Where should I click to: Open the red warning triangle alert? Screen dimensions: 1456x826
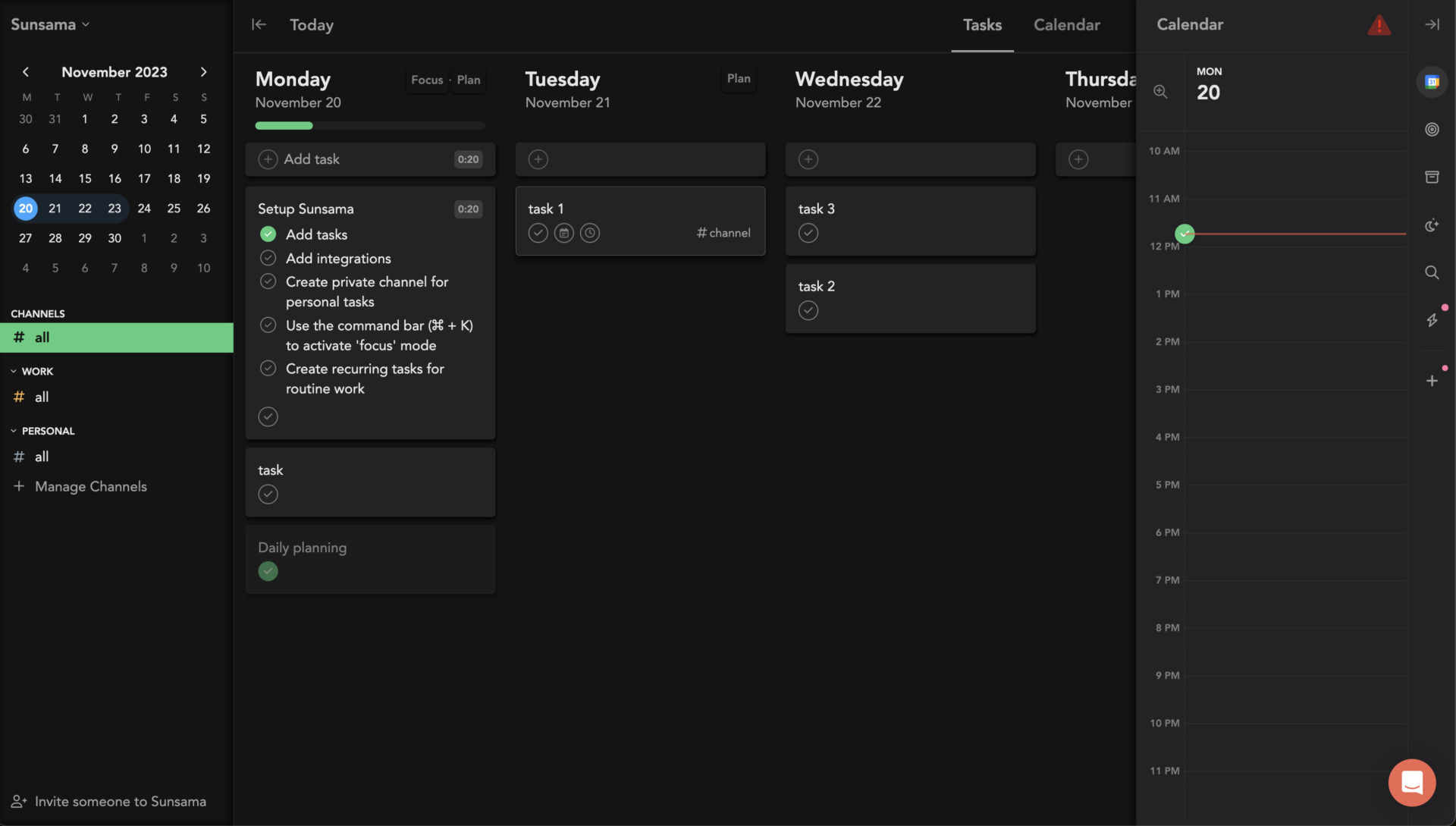(x=1379, y=25)
